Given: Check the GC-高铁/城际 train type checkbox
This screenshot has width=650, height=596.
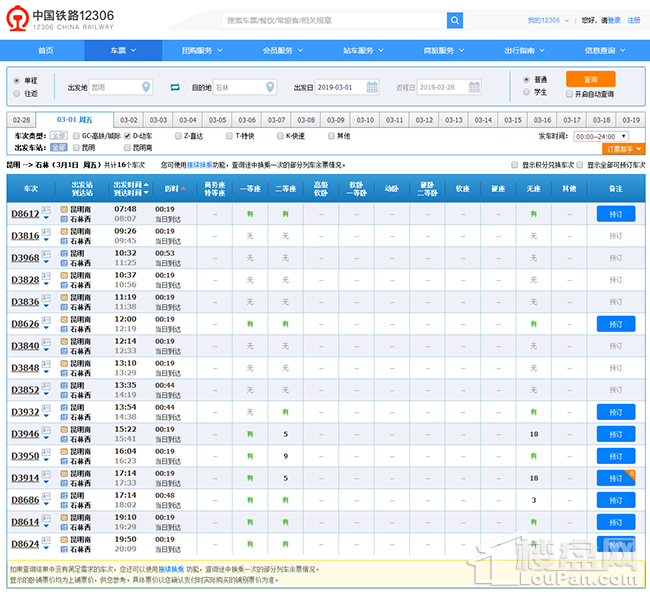Looking at the screenshot, I should coord(76,135).
